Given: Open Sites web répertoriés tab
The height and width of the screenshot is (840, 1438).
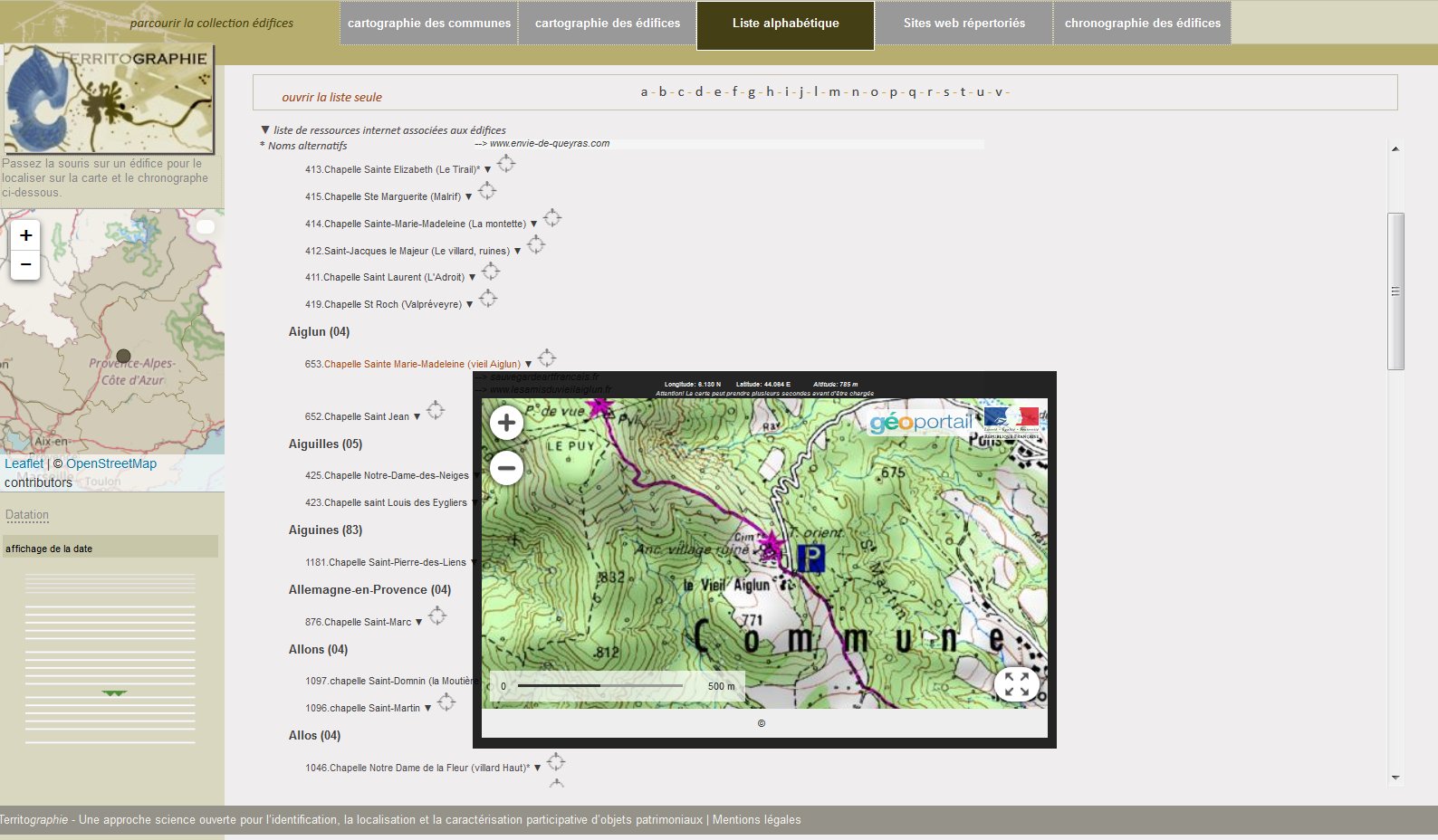Looking at the screenshot, I should [x=964, y=23].
